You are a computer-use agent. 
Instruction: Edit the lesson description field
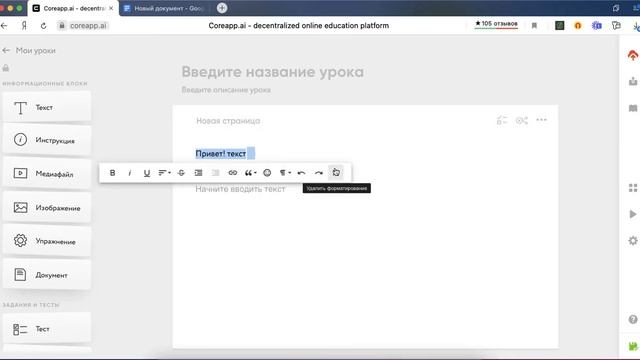[x=226, y=90]
